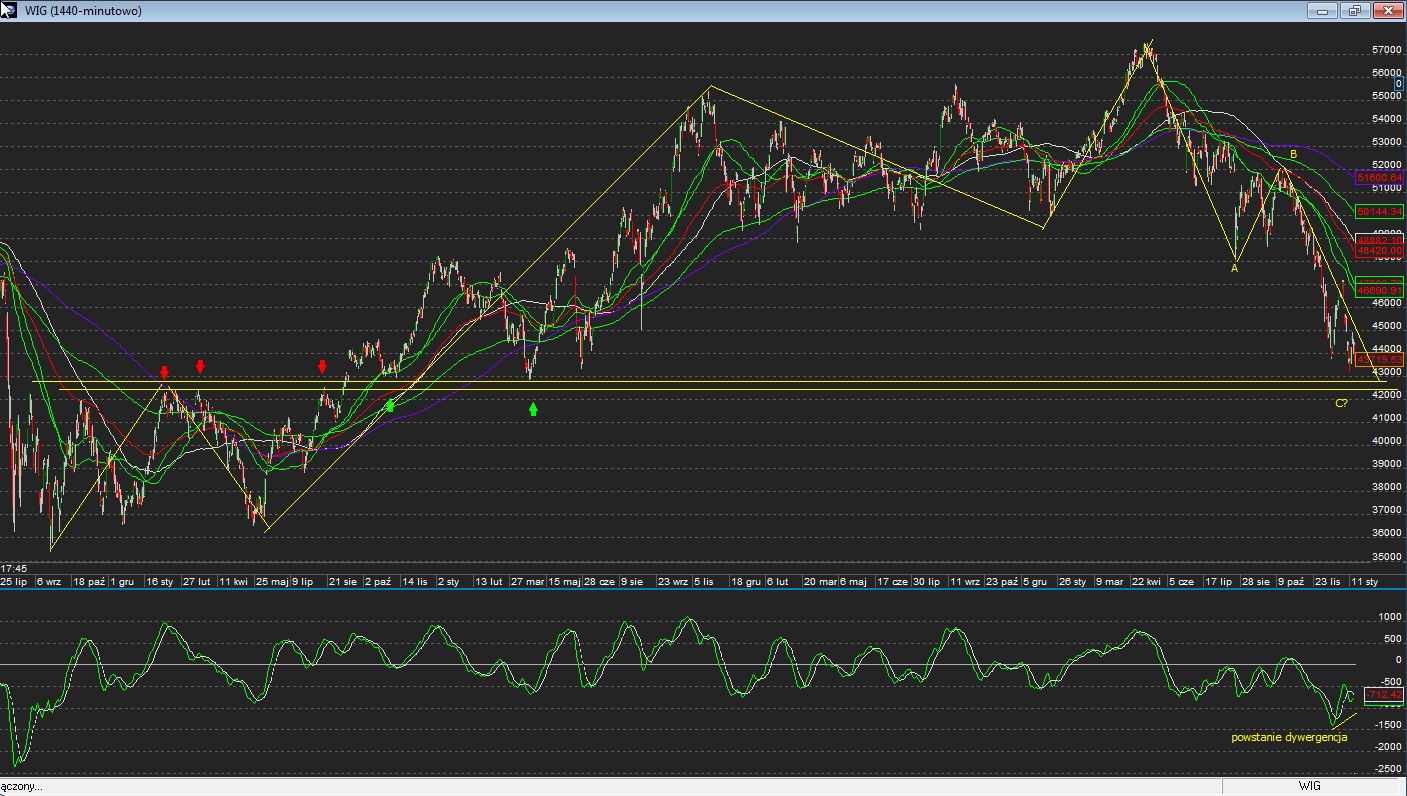Click the -2500 oscillator scale label
The width and height of the screenshot is (1407, 796).
1389,769
